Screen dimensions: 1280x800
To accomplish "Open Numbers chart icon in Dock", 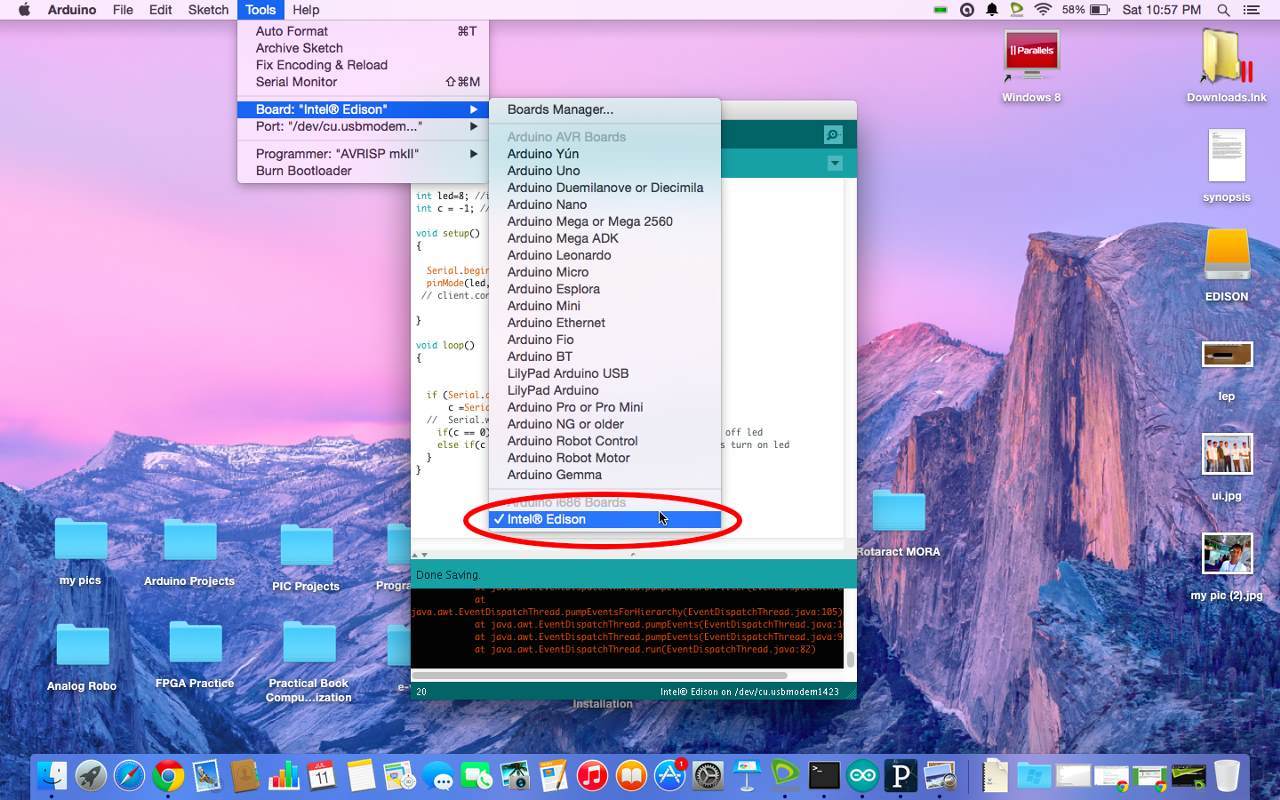I will 284,775.
